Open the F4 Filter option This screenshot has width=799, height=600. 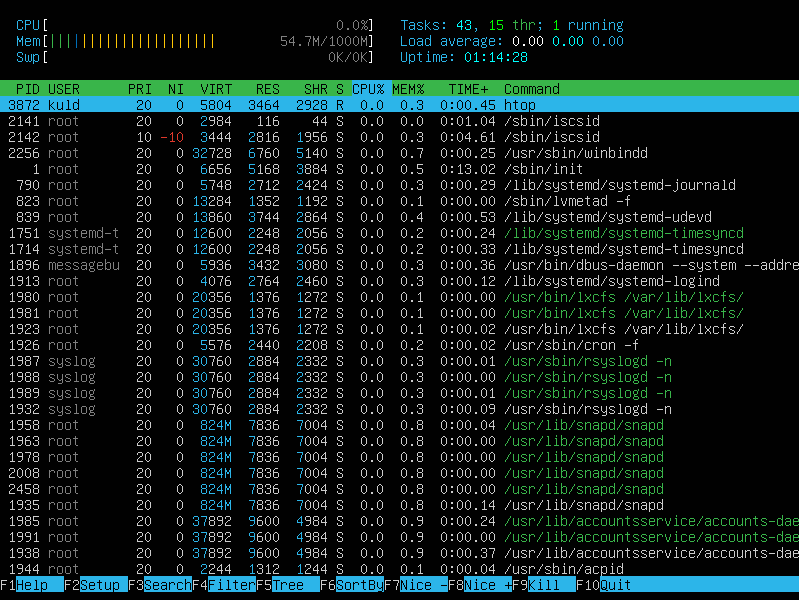point(231,585)
